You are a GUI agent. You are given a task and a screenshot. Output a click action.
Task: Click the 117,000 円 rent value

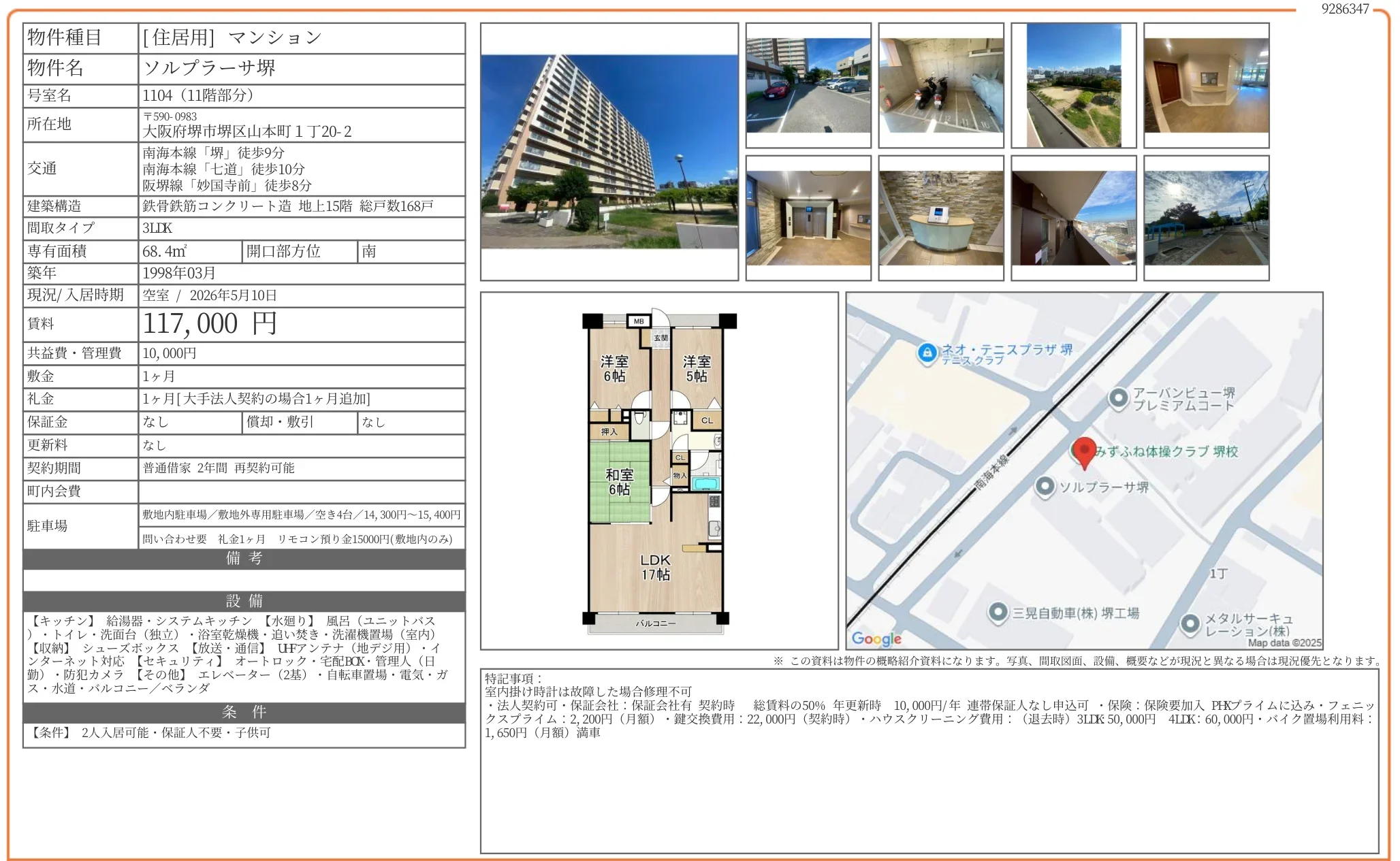click(210, 324)
